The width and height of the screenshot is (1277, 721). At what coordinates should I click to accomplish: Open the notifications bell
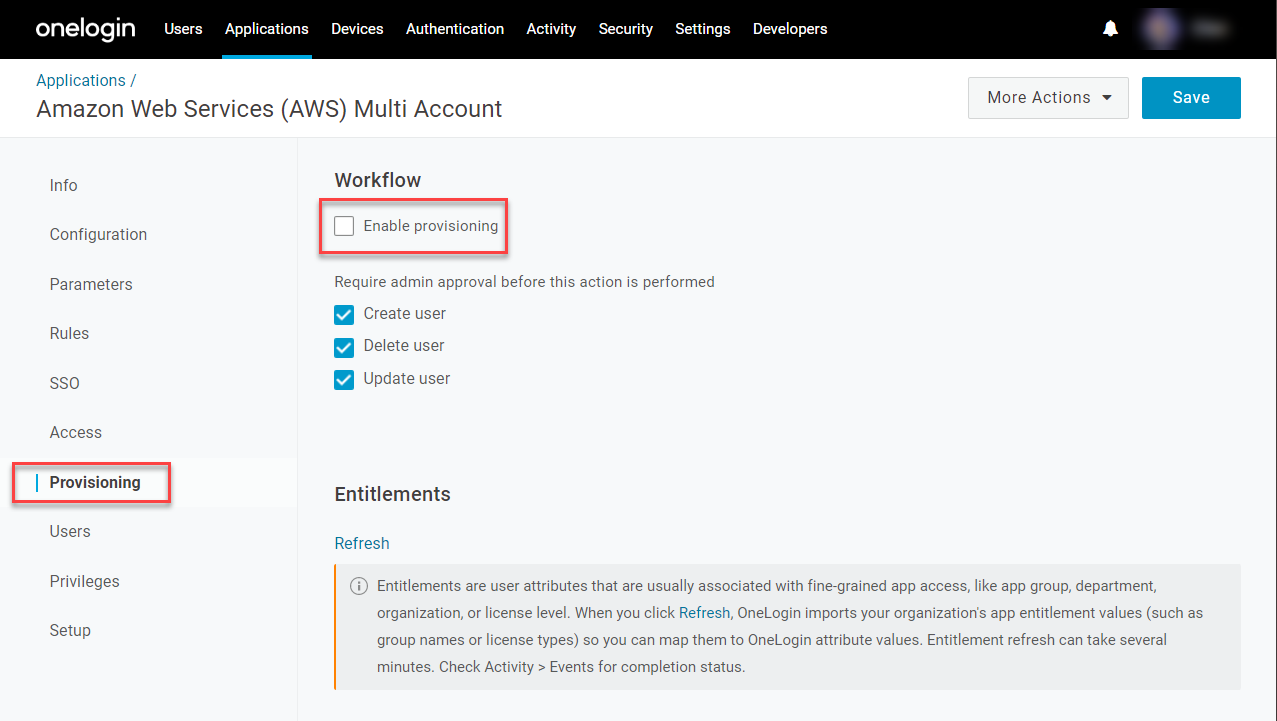coord(1110,29)
